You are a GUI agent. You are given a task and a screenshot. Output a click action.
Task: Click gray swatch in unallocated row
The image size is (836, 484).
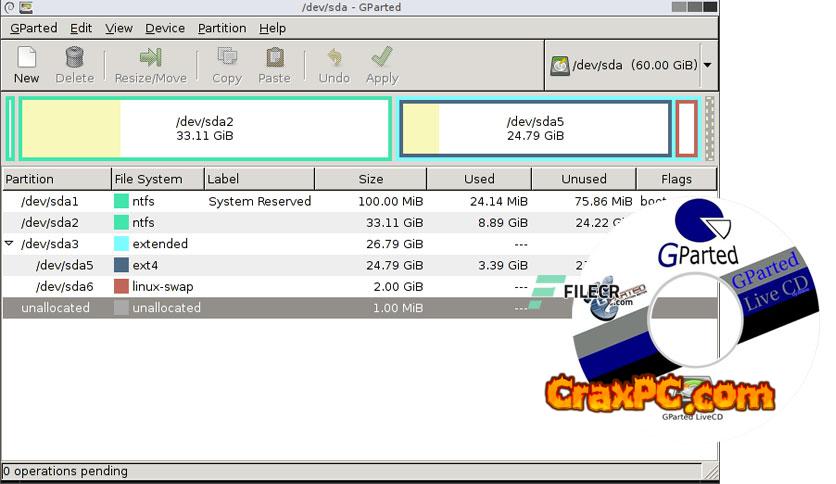click(x=121, y=308)
